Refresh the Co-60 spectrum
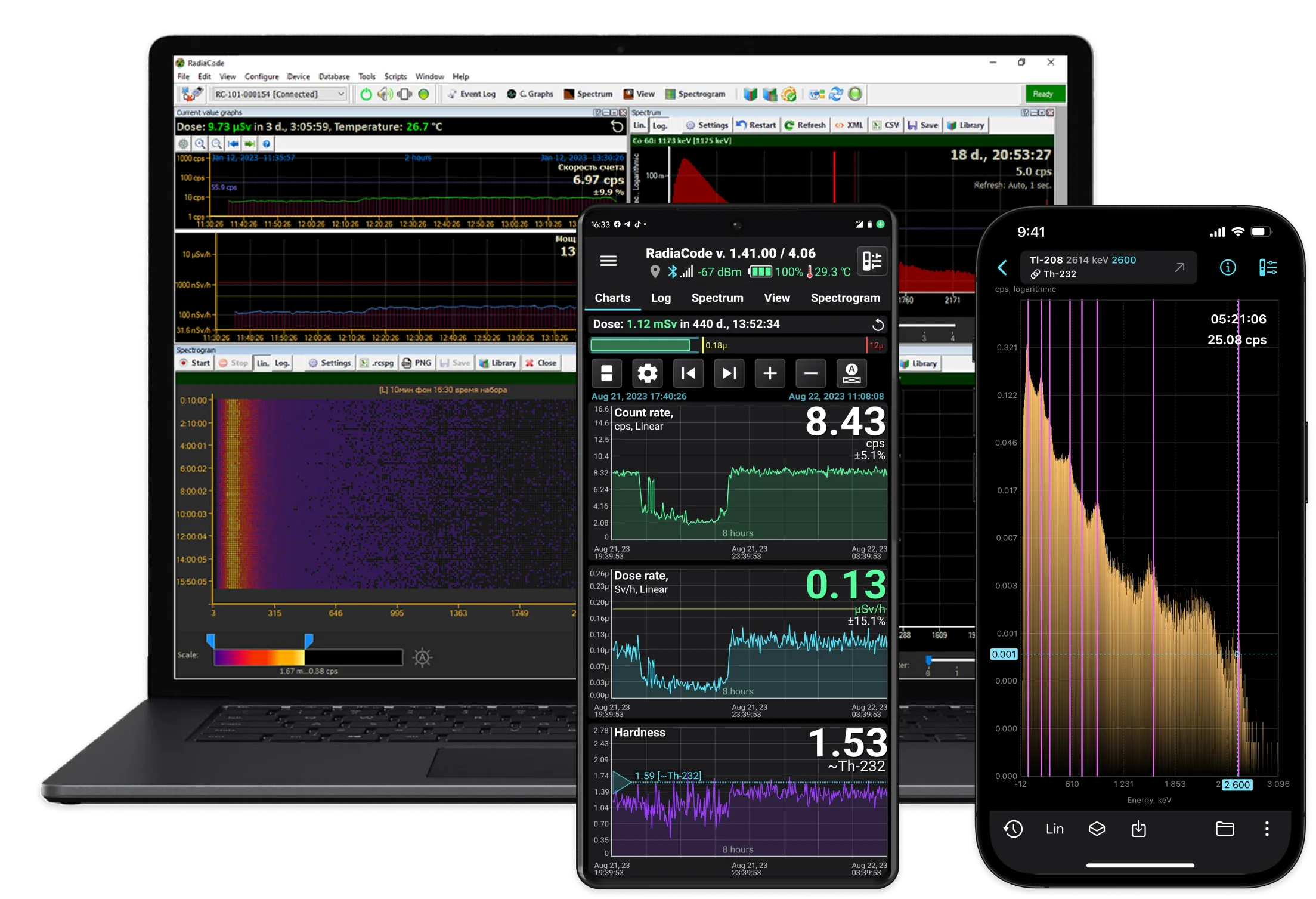Screen dimensions: 1316x899 pyautogui.click(x=805, y=125)
